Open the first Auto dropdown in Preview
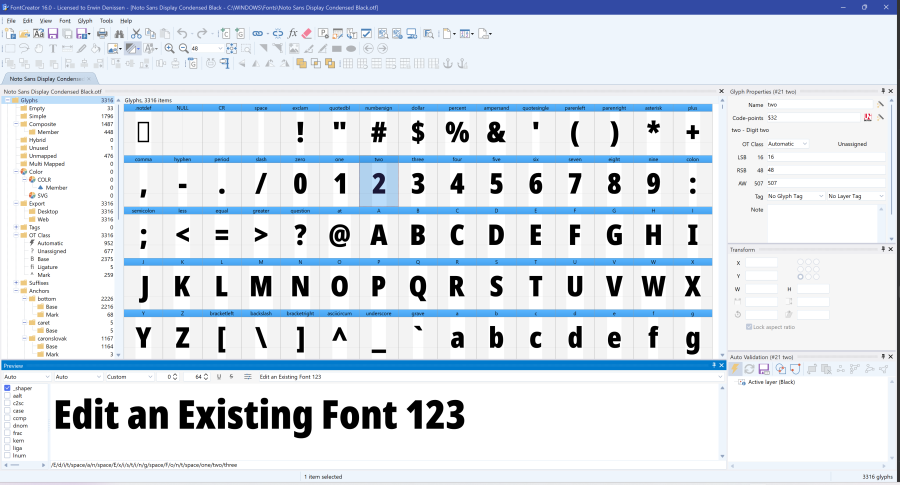The height and width of the screenshot is (485, 900). 26,377
